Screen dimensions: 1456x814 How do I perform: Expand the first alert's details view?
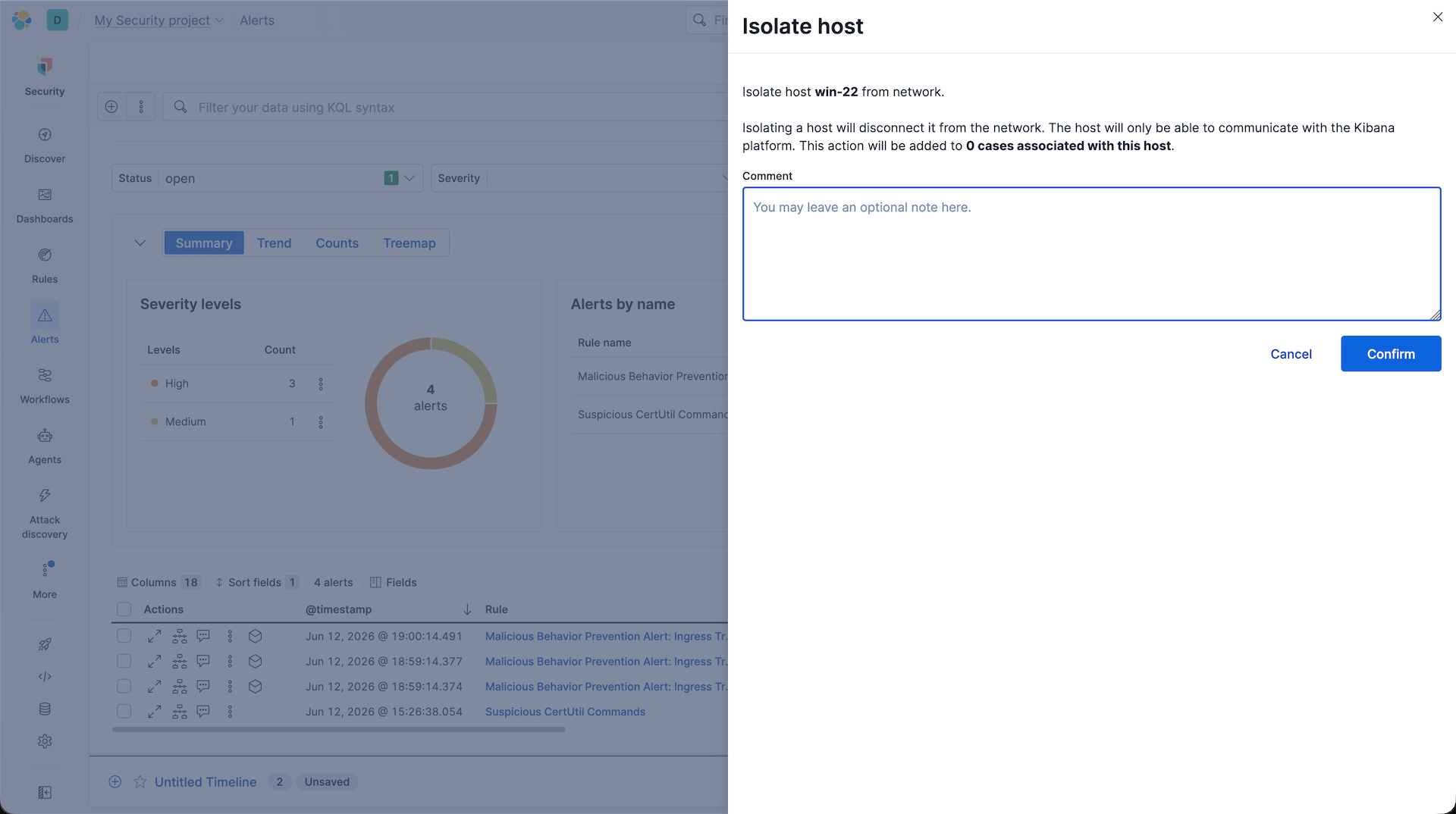154,636
